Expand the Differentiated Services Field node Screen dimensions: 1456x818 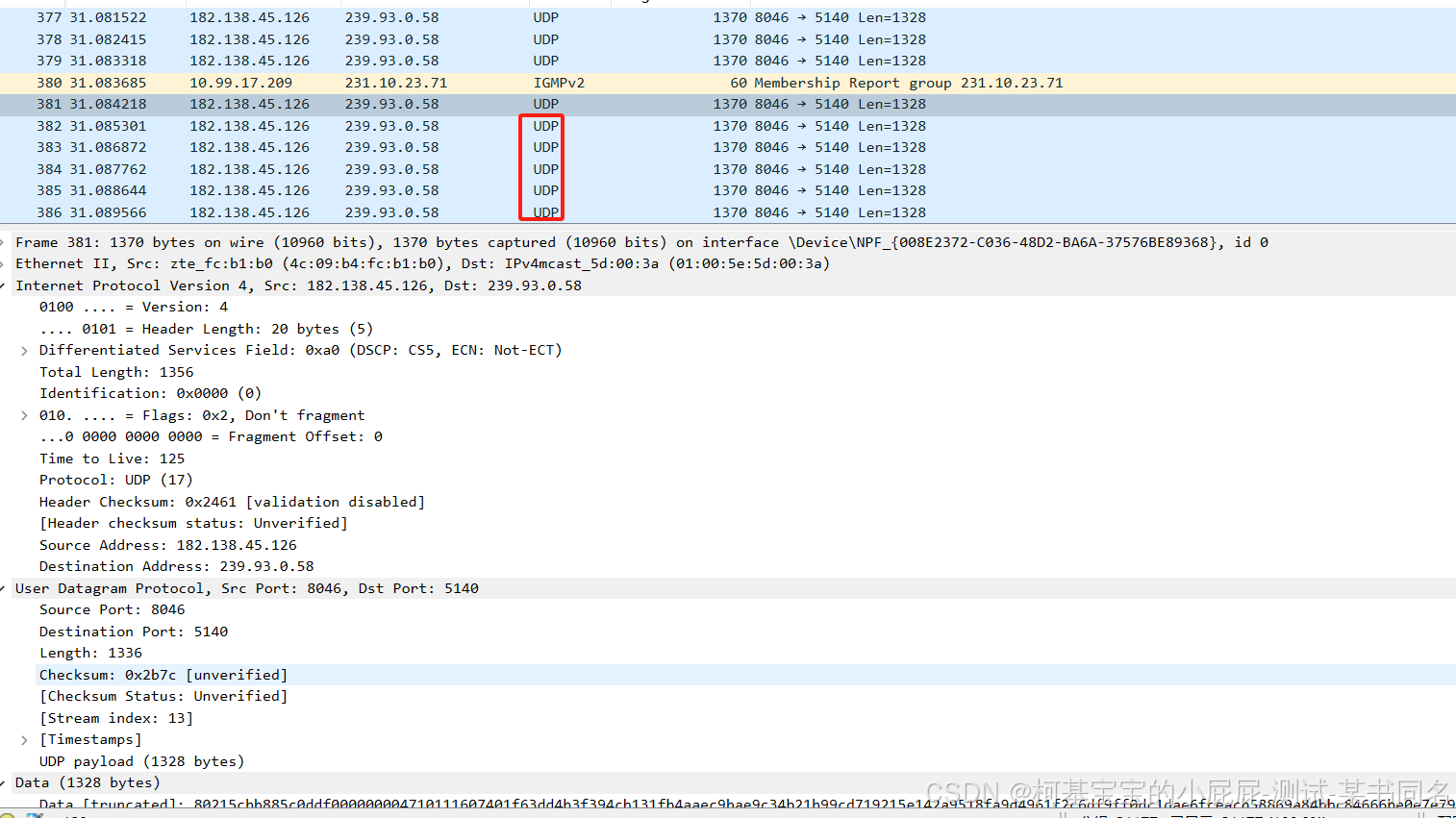(x=24, y=351)
